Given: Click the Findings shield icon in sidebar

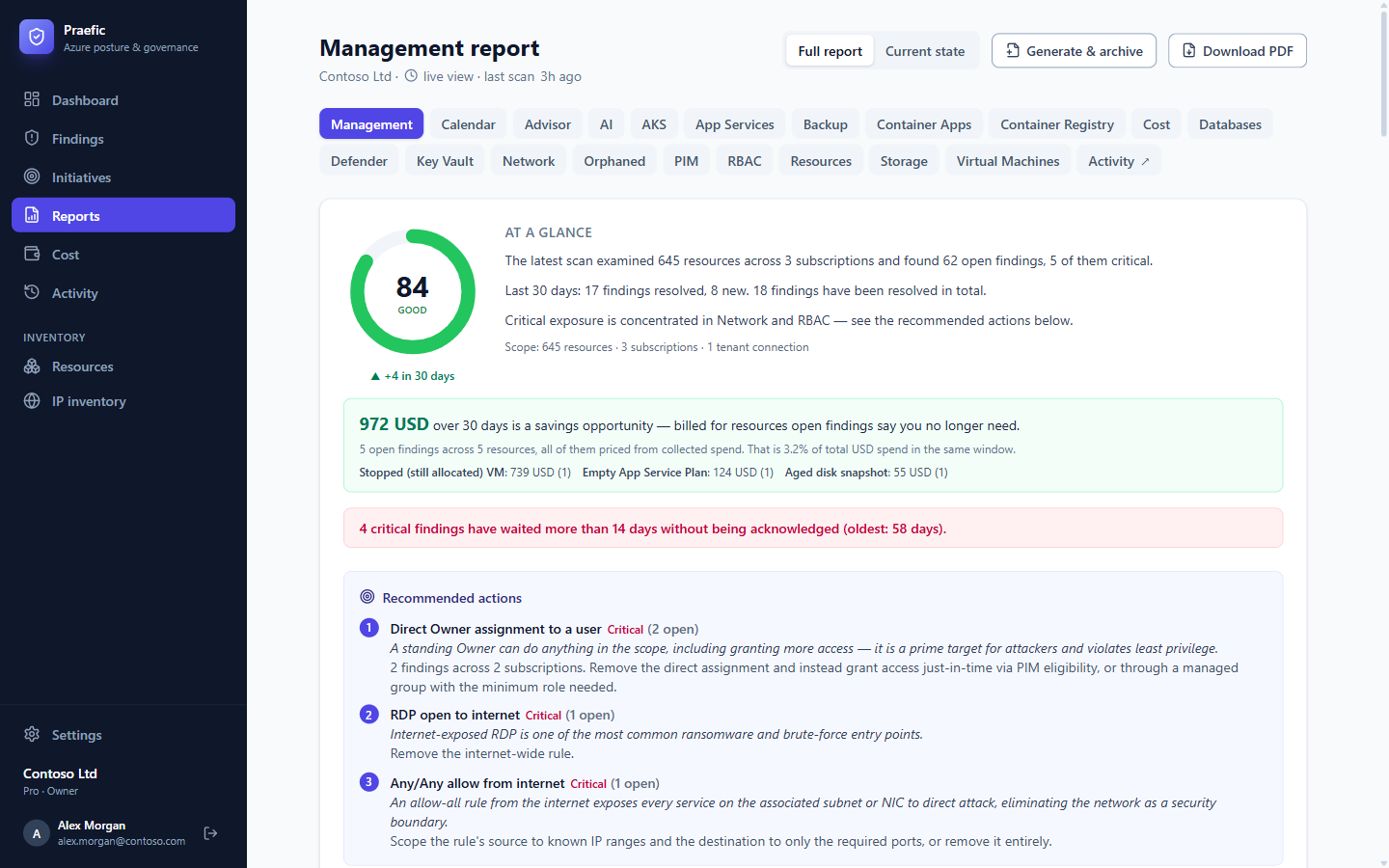Looking at the screenshot, I should pos(32,138).
